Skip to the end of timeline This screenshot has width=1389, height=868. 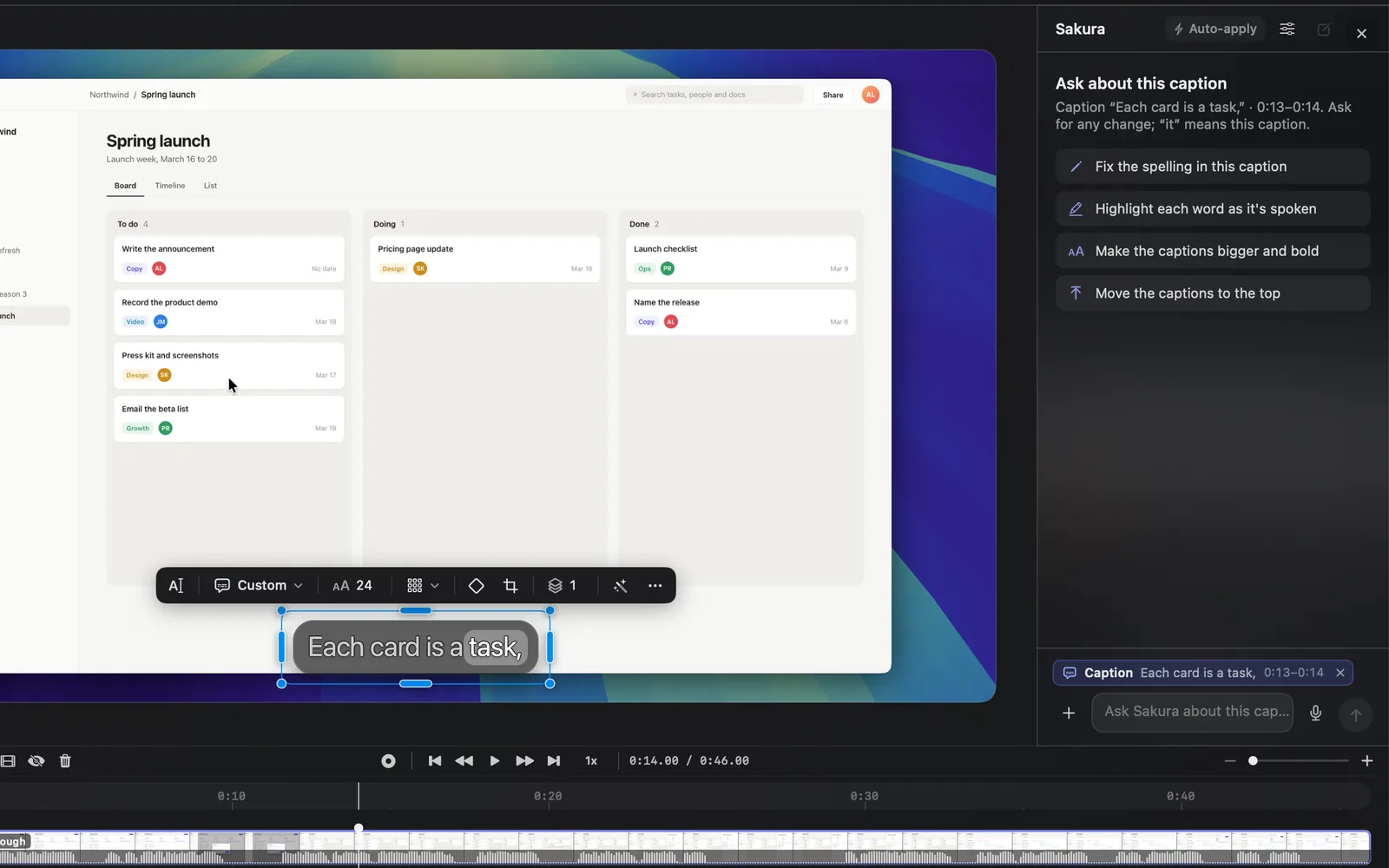(x=554, y=761)
